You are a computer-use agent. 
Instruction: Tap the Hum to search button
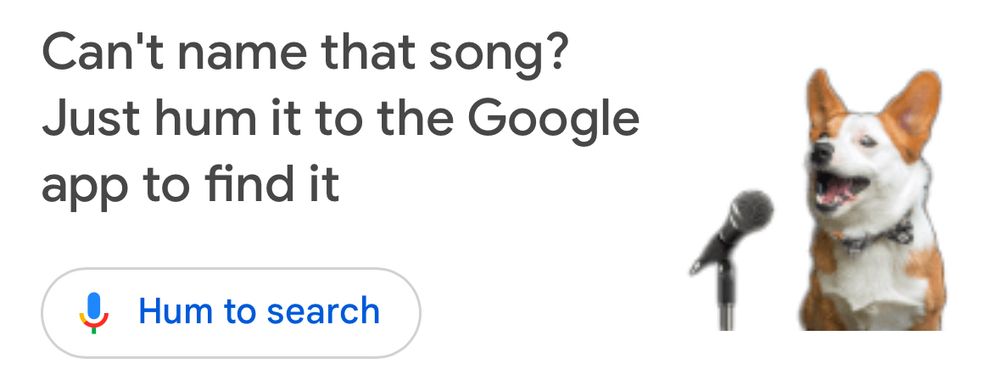(x=231, y=312)
